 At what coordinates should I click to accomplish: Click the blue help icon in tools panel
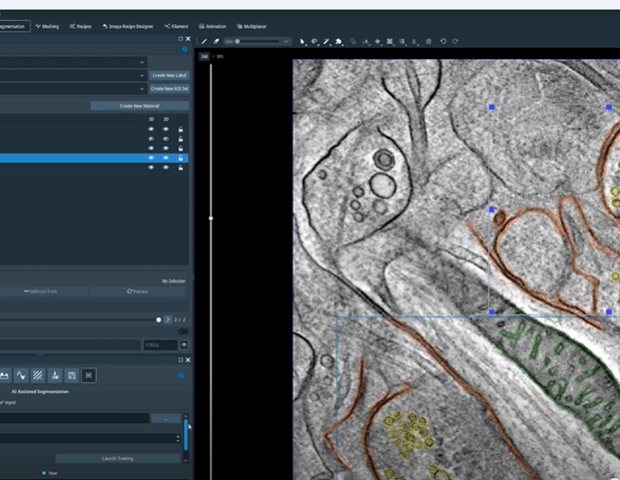click(x=181, y=376)
